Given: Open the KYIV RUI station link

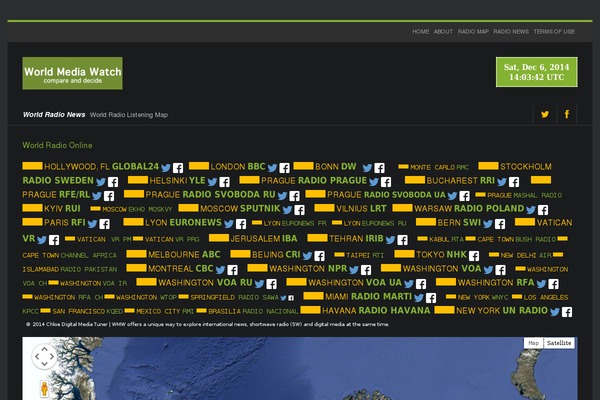Looking at the screenshot, I should (62, 209).
